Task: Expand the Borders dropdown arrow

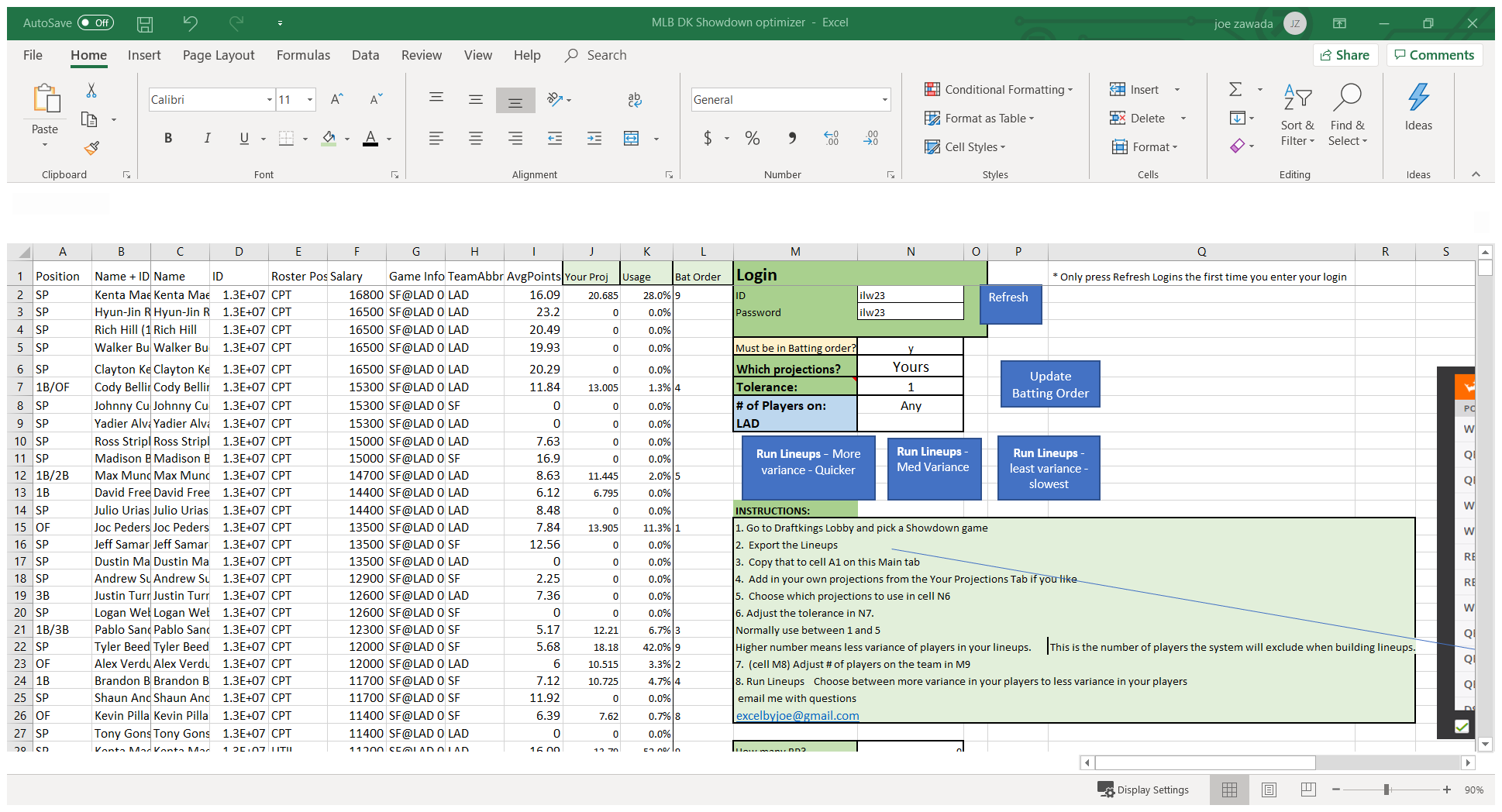Action: tap(305, 139)
